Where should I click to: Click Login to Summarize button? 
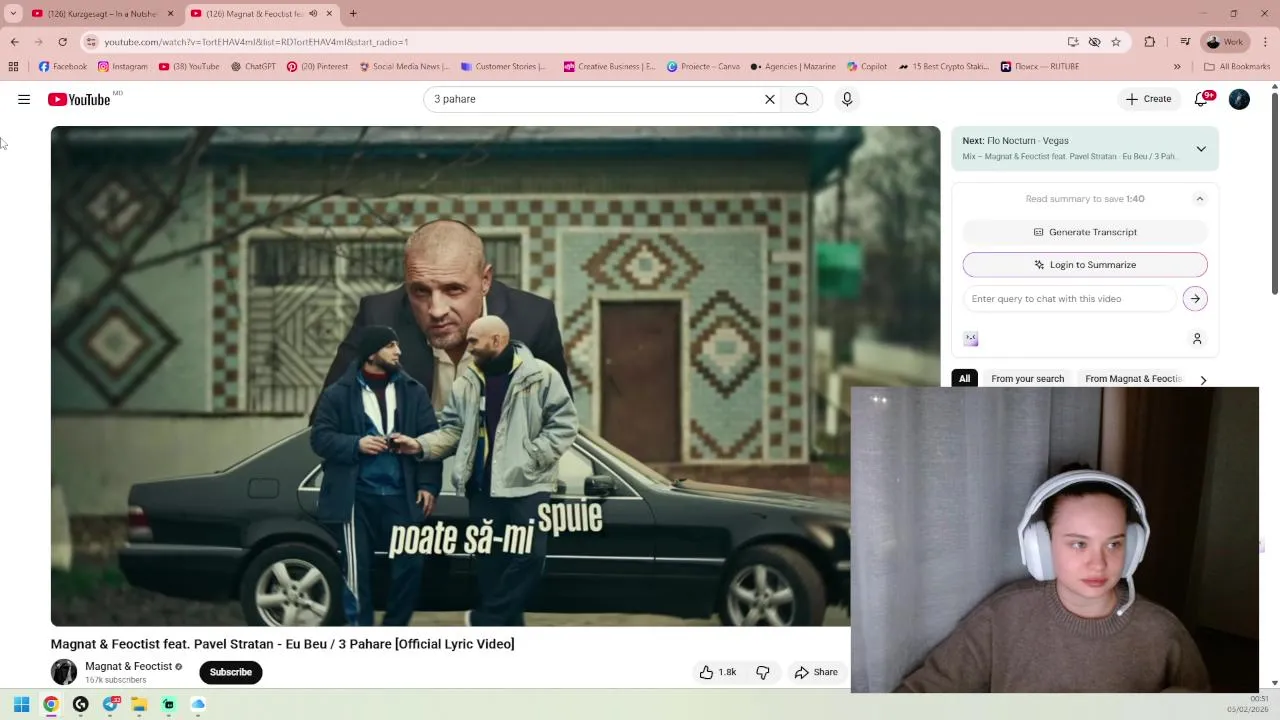[x=1085, y=265]
